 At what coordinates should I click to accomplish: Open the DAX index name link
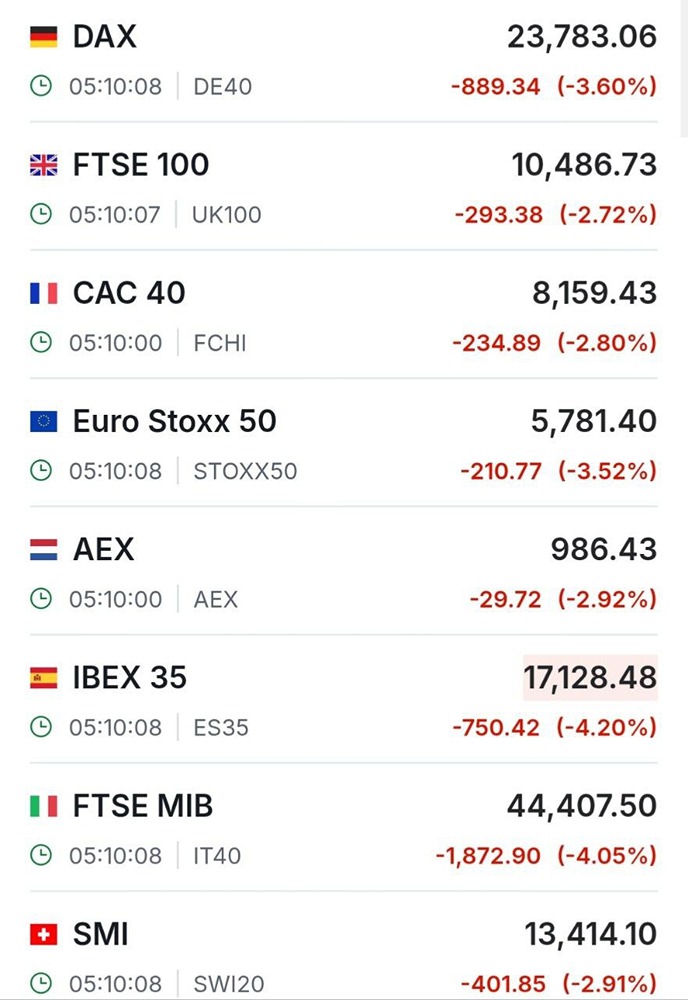point(104,38)
